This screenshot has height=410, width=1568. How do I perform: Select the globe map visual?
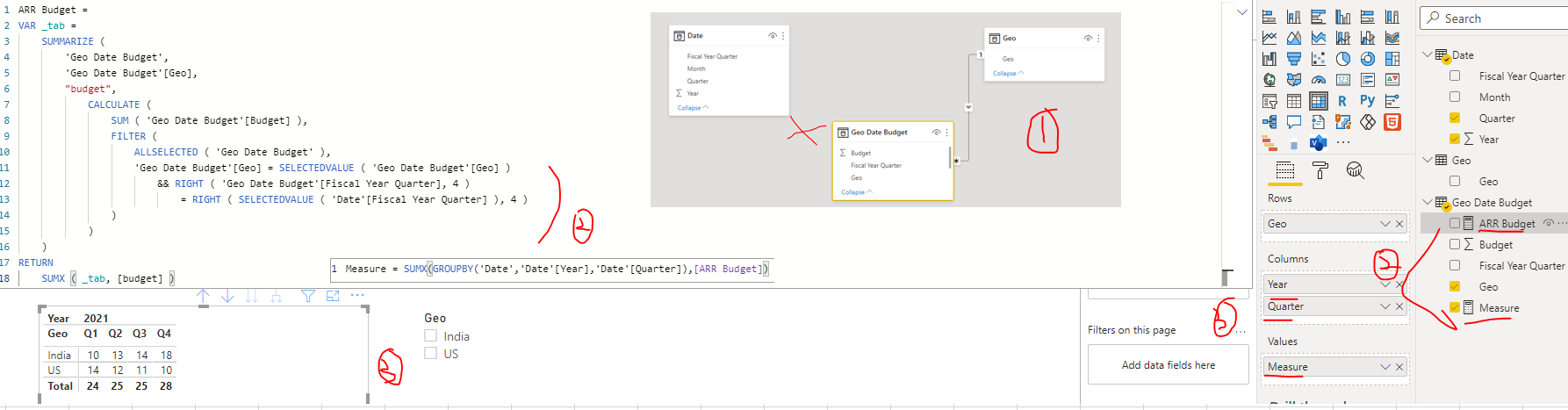(1270, 80)
